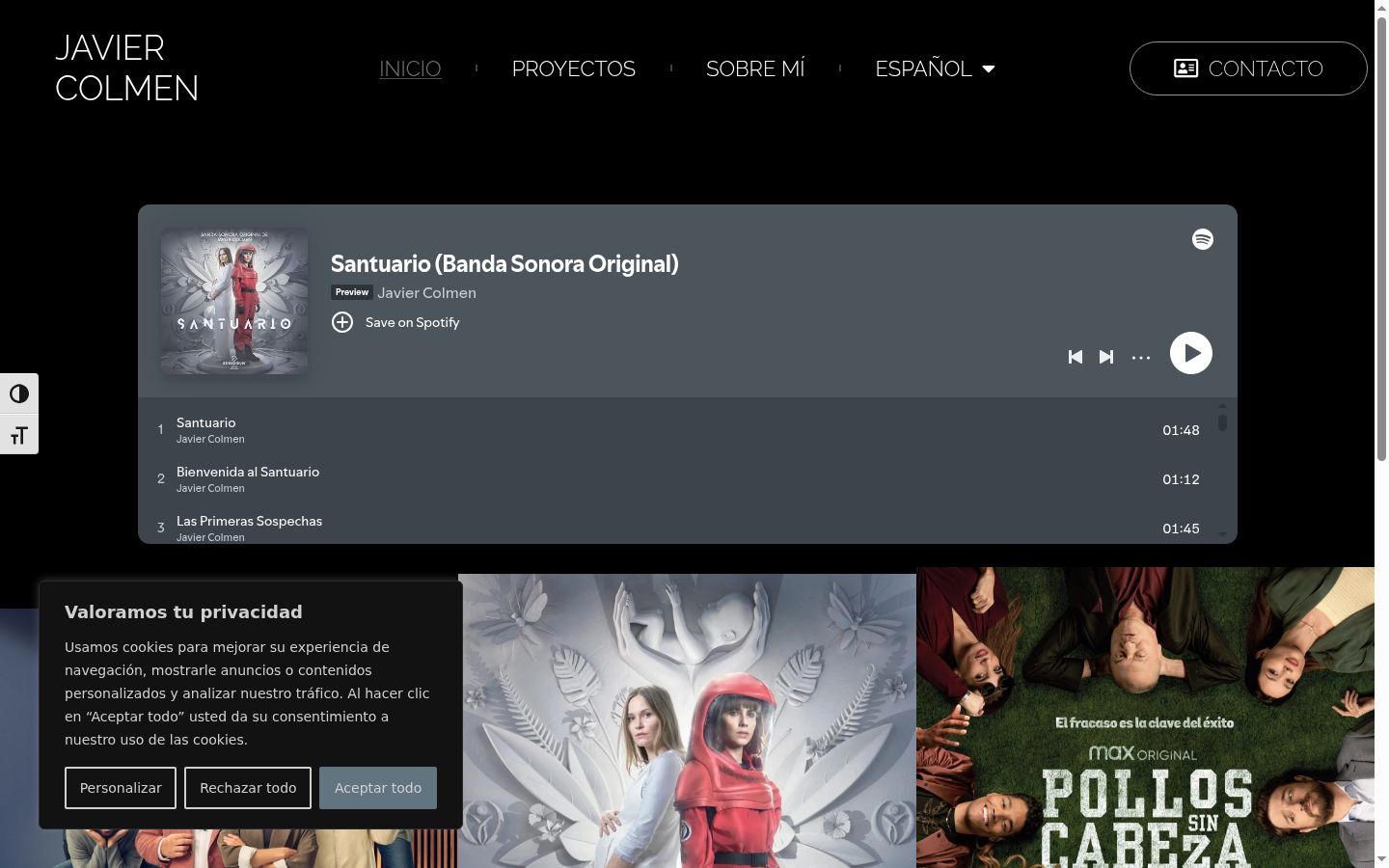Open the three-dot more options menu

tap(1141, 357)
